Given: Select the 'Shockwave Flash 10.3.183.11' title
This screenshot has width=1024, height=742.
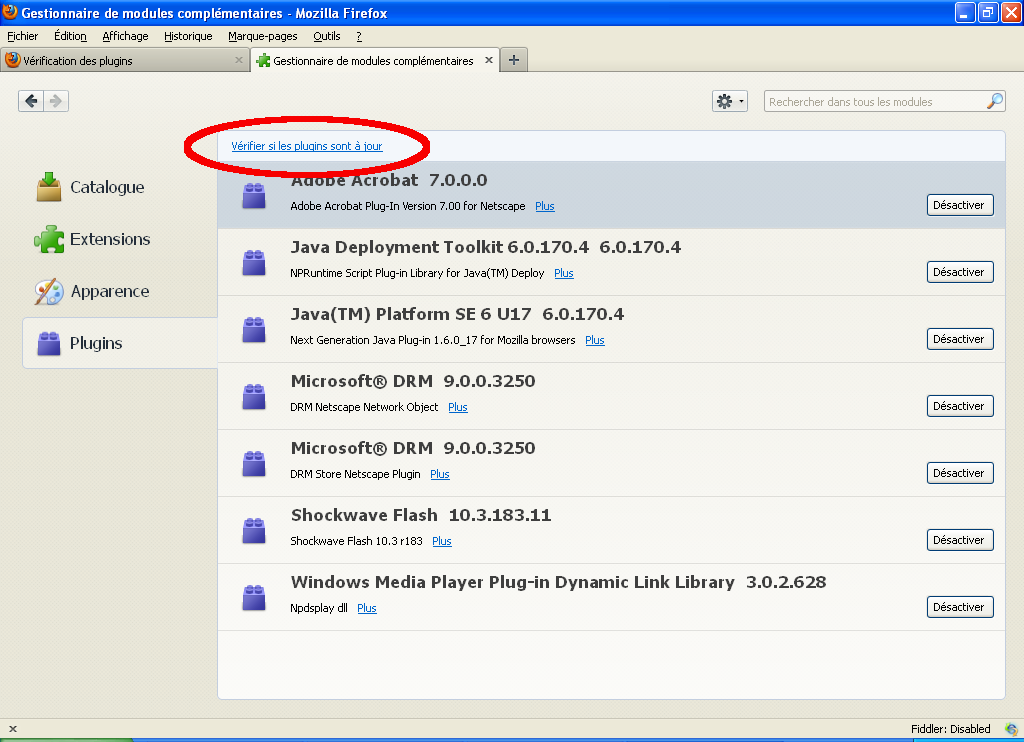Looking at the screenshot, I should coord(421,515).
